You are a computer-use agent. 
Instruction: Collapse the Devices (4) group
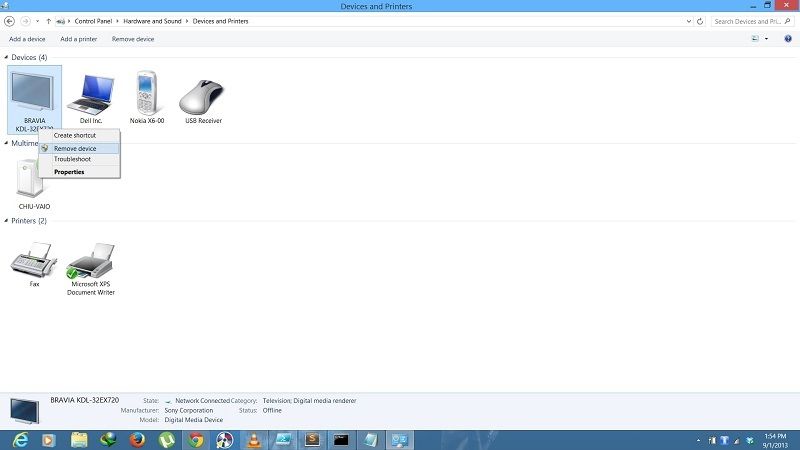pos(6,57)
